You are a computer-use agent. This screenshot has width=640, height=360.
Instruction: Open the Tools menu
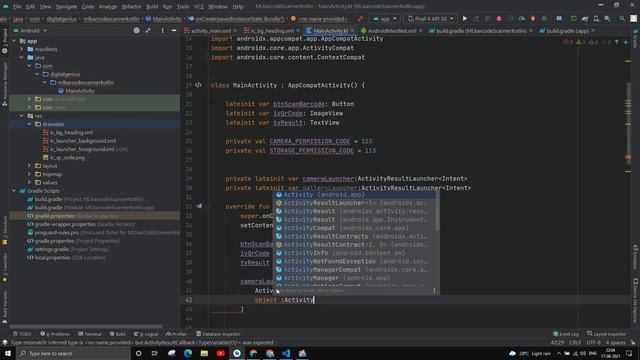pyautogui.click(x=183, y=7)
